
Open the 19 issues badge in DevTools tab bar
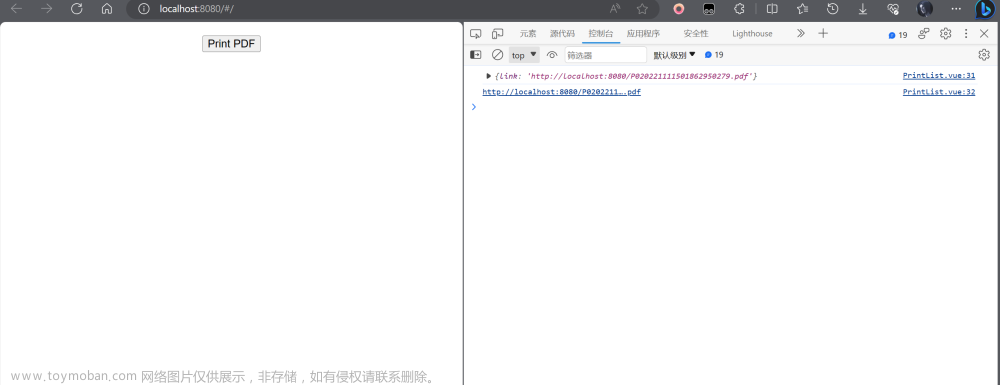[x=897, y=35]
